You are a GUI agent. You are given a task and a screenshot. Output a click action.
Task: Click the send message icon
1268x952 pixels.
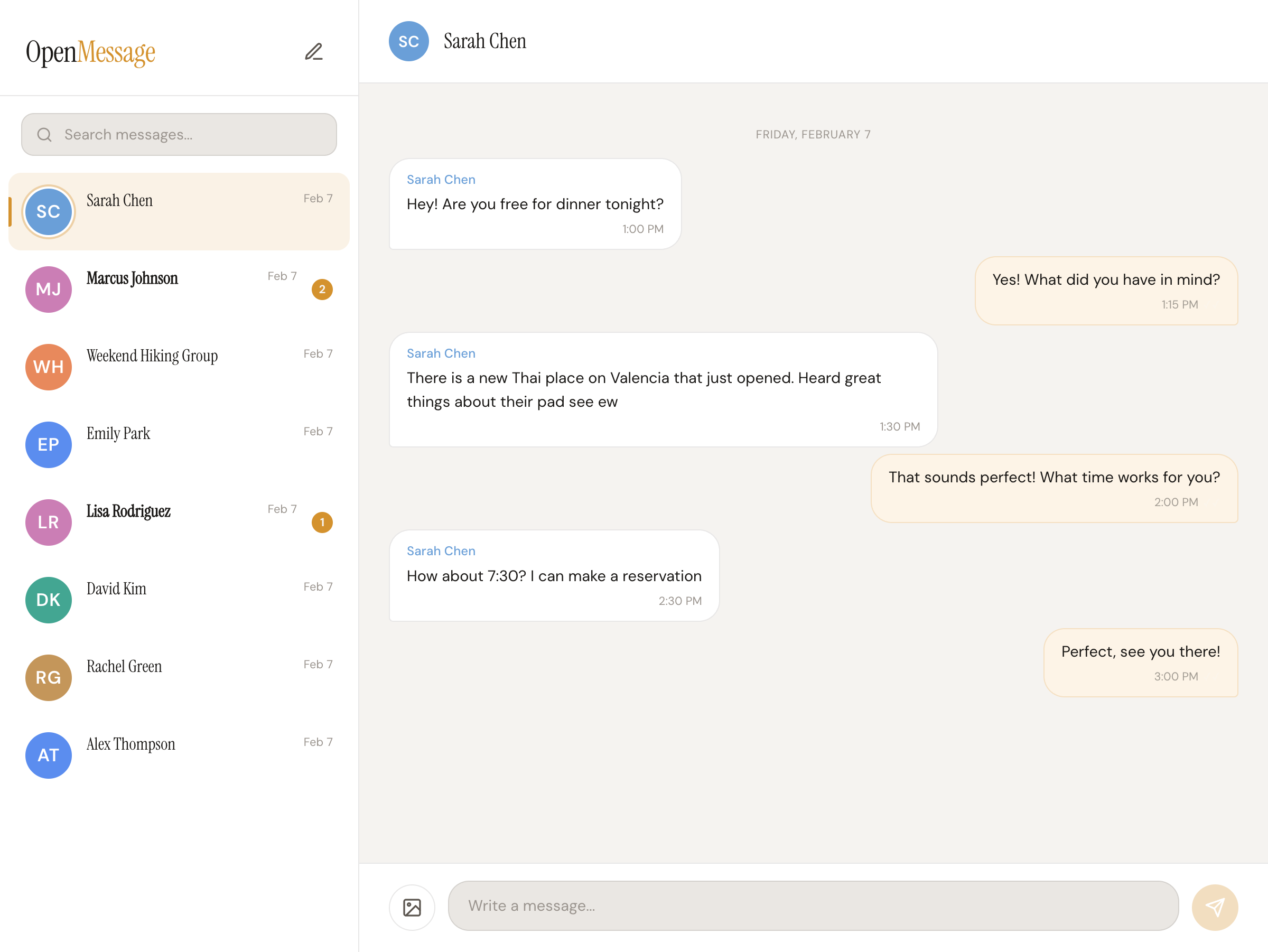click(x=1215, y=907)
